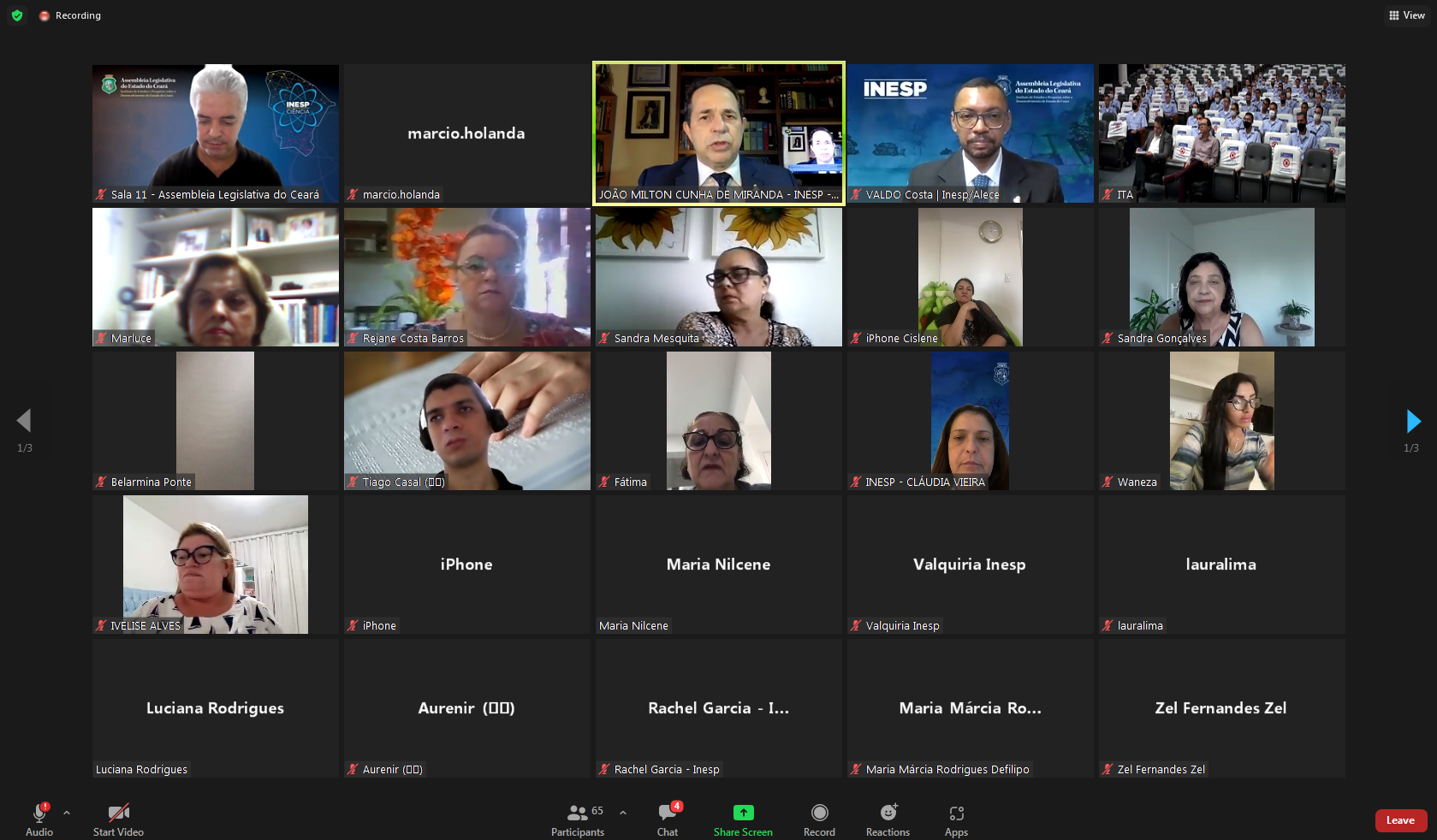Click the Maria Nilcene participant tile
1437x840 pixels.
719,565
